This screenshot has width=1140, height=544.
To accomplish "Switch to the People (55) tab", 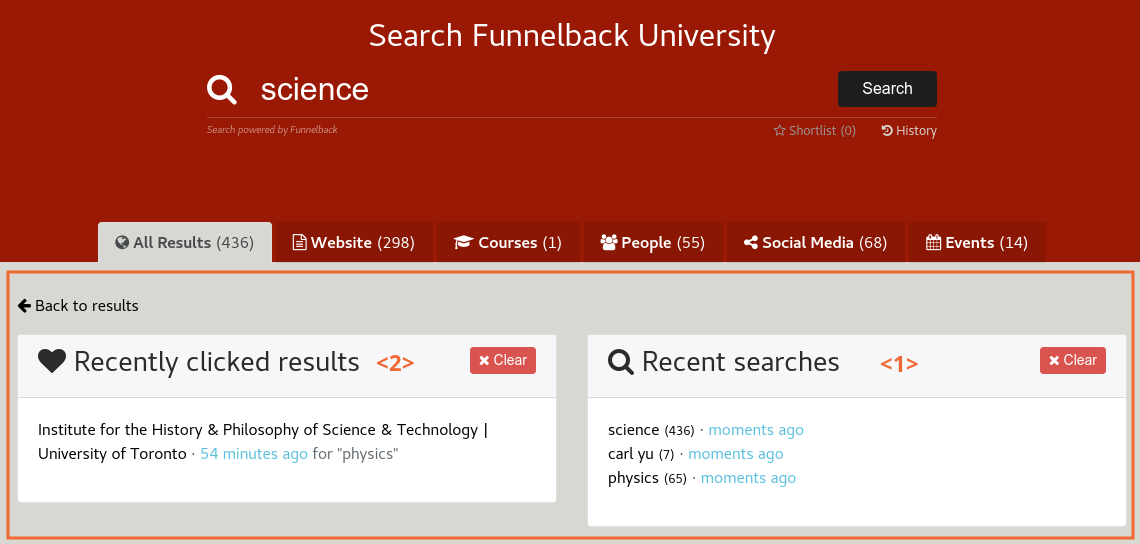I will [x=653, y=242].
